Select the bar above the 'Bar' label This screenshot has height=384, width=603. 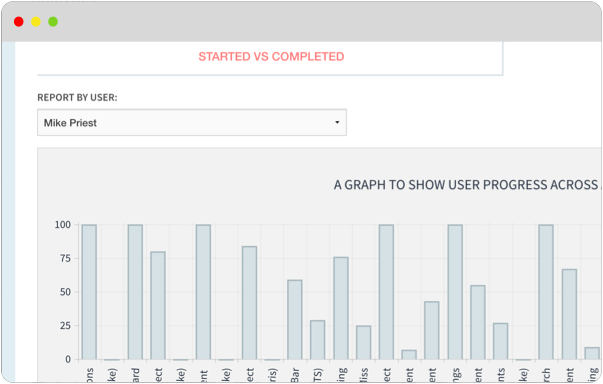click(x=295, y=320)
